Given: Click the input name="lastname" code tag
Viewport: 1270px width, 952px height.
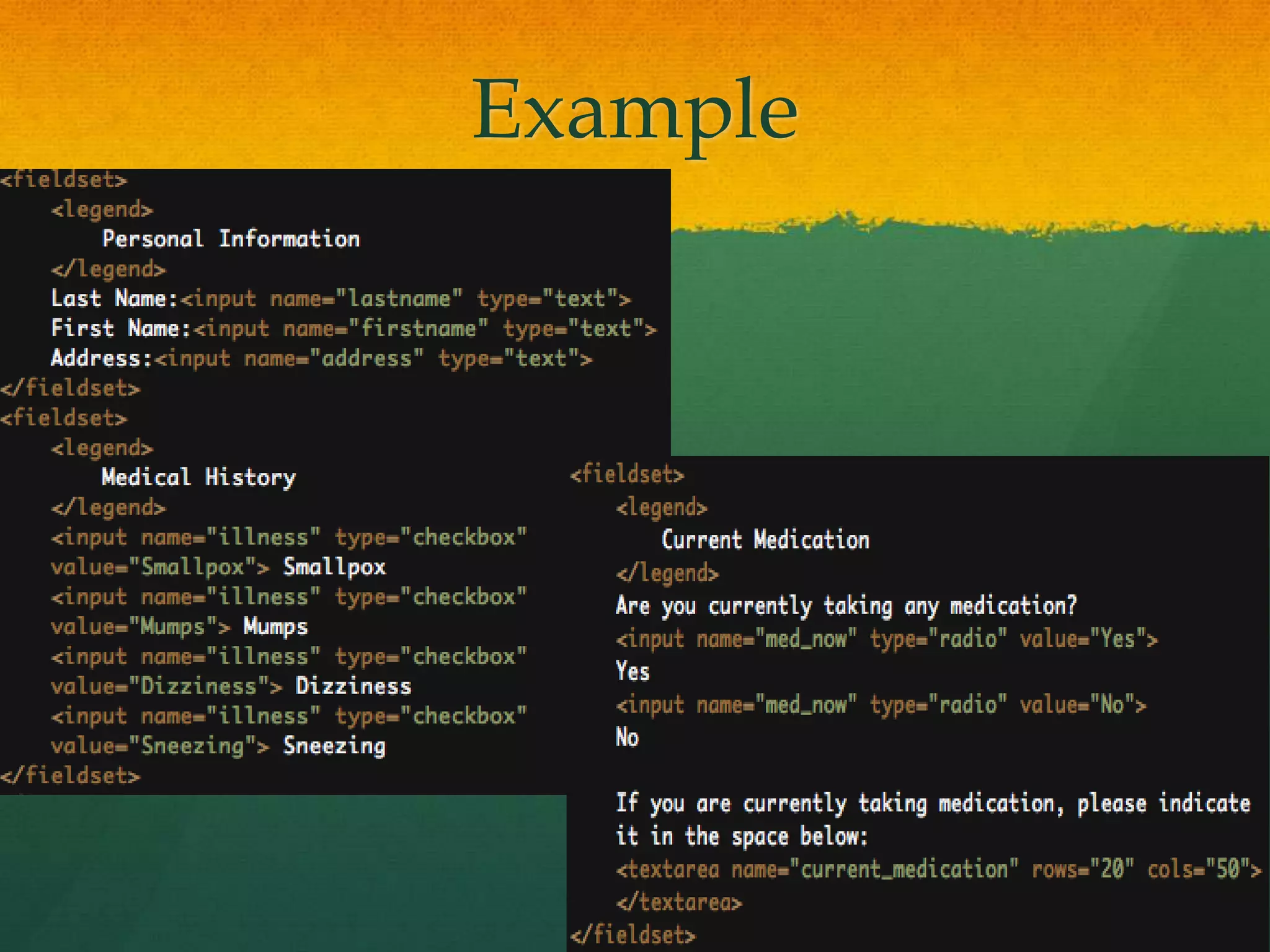Looking at the screenshot, I should point(406,299).
